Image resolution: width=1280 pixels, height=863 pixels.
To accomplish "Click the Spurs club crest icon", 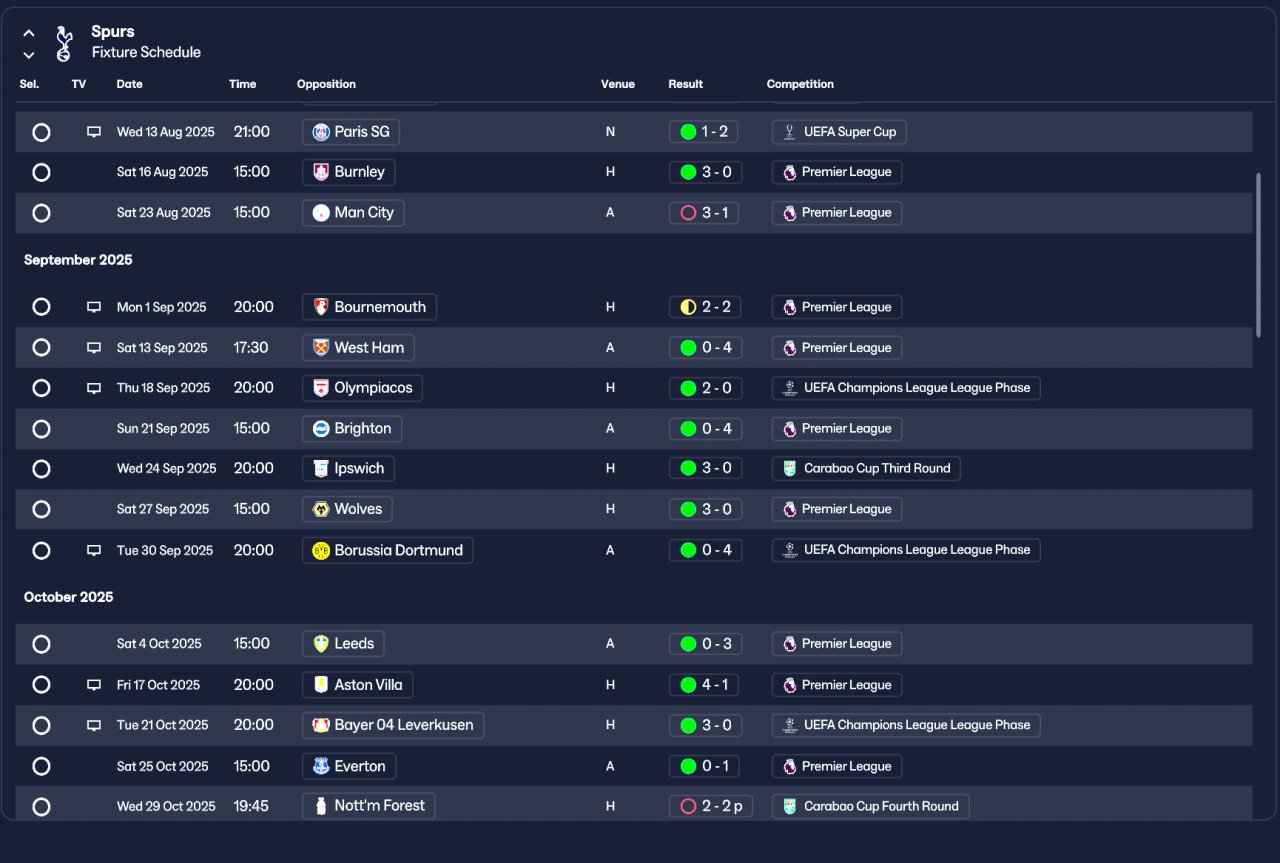I will click(x=64, y=43).
